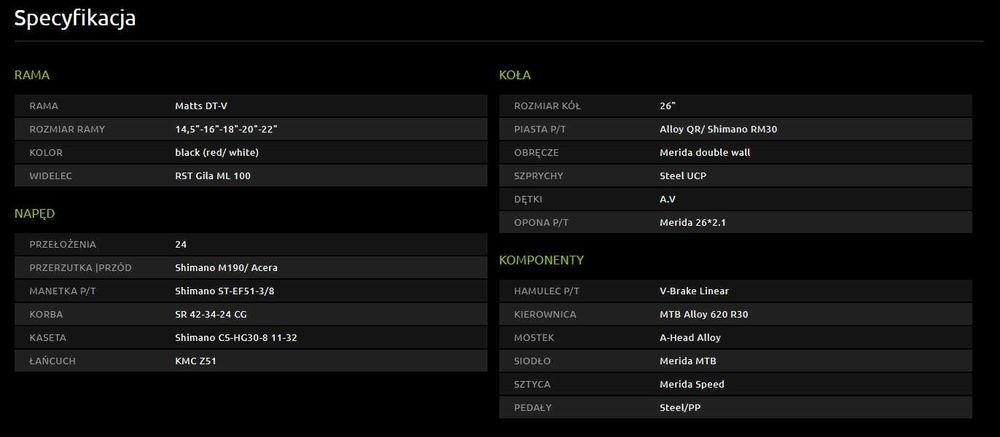Click the 'OPONA P/T' label
1000x437 pixels.
pos(540,223)
